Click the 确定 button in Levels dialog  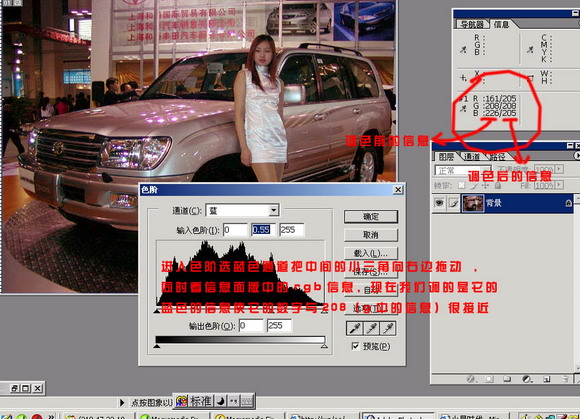tap(371, 217)
